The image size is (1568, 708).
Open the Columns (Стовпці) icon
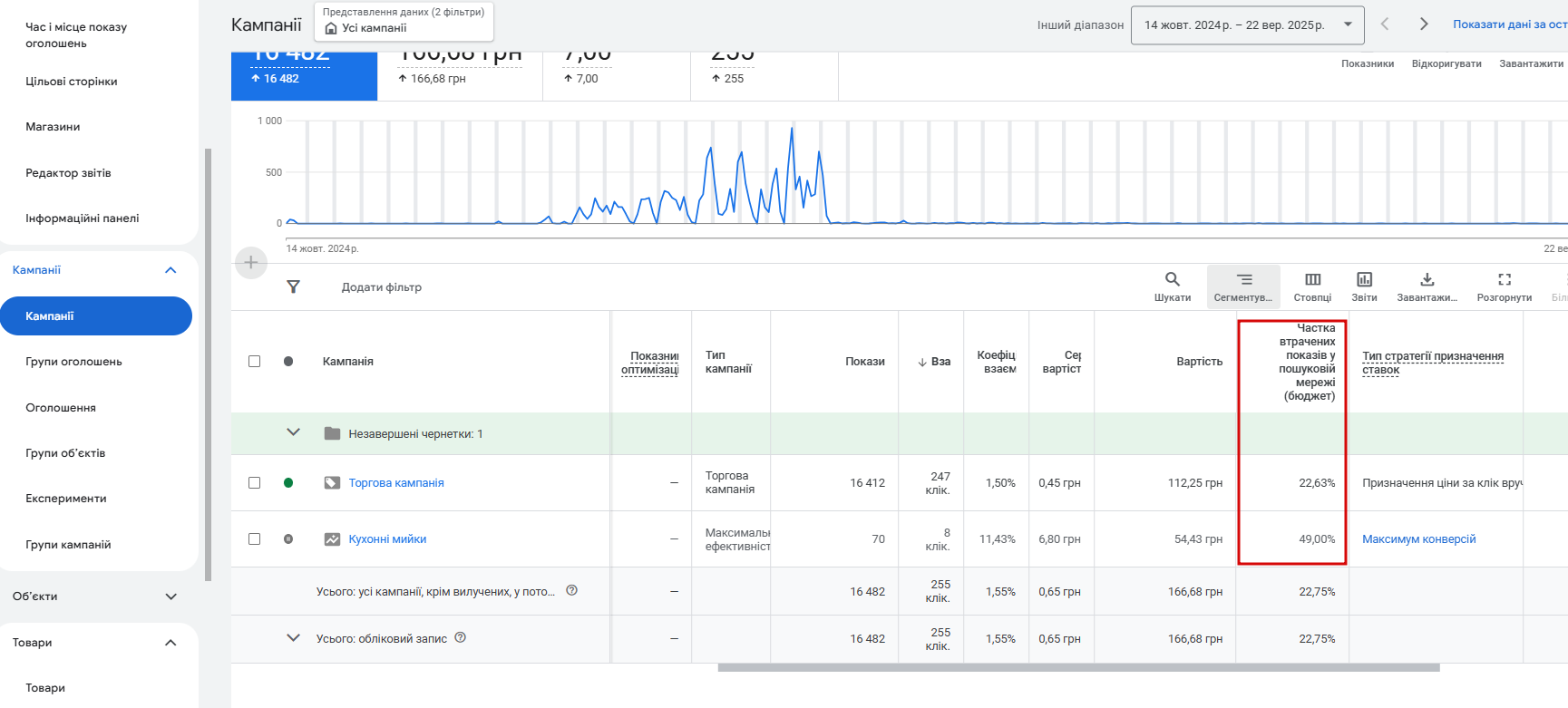[x=1312, y=280]
